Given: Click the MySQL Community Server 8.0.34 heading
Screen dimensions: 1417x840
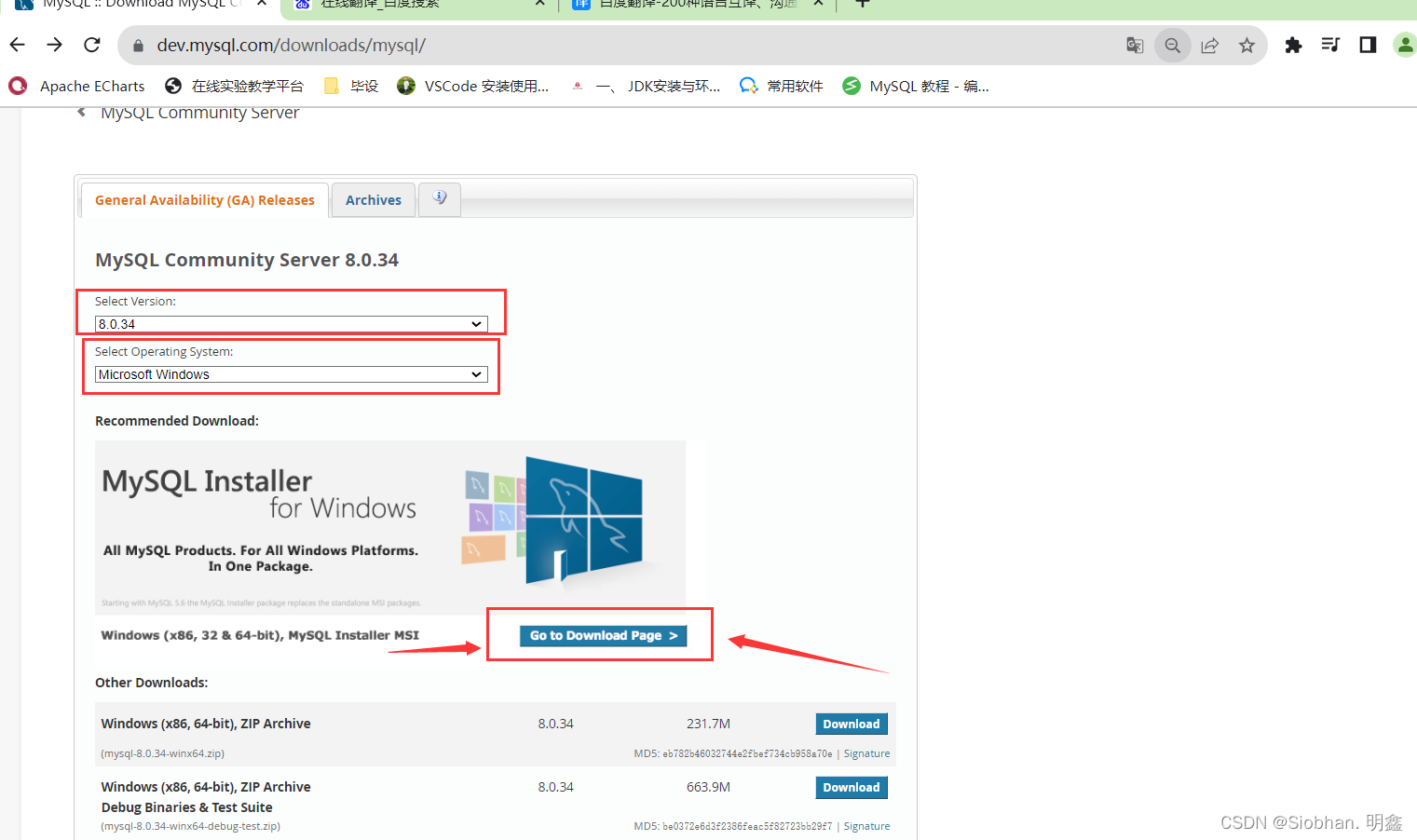Looking at the screenshot, I should point(247,260).
